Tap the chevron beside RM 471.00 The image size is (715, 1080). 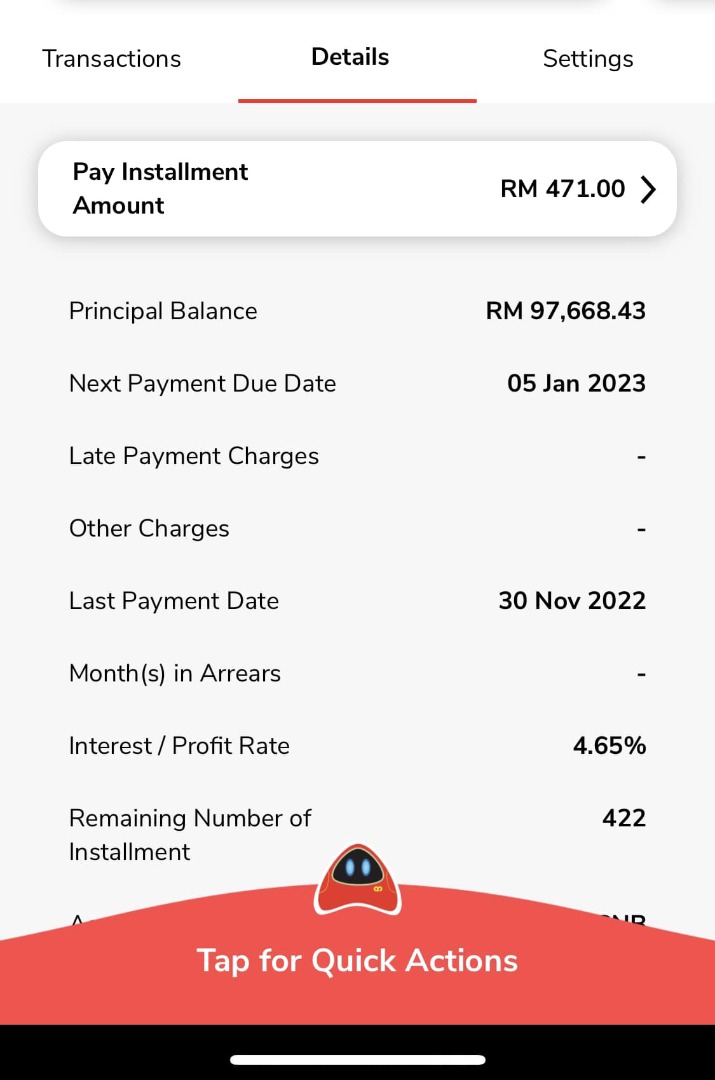pyautogui.click(x=648, y=189)
